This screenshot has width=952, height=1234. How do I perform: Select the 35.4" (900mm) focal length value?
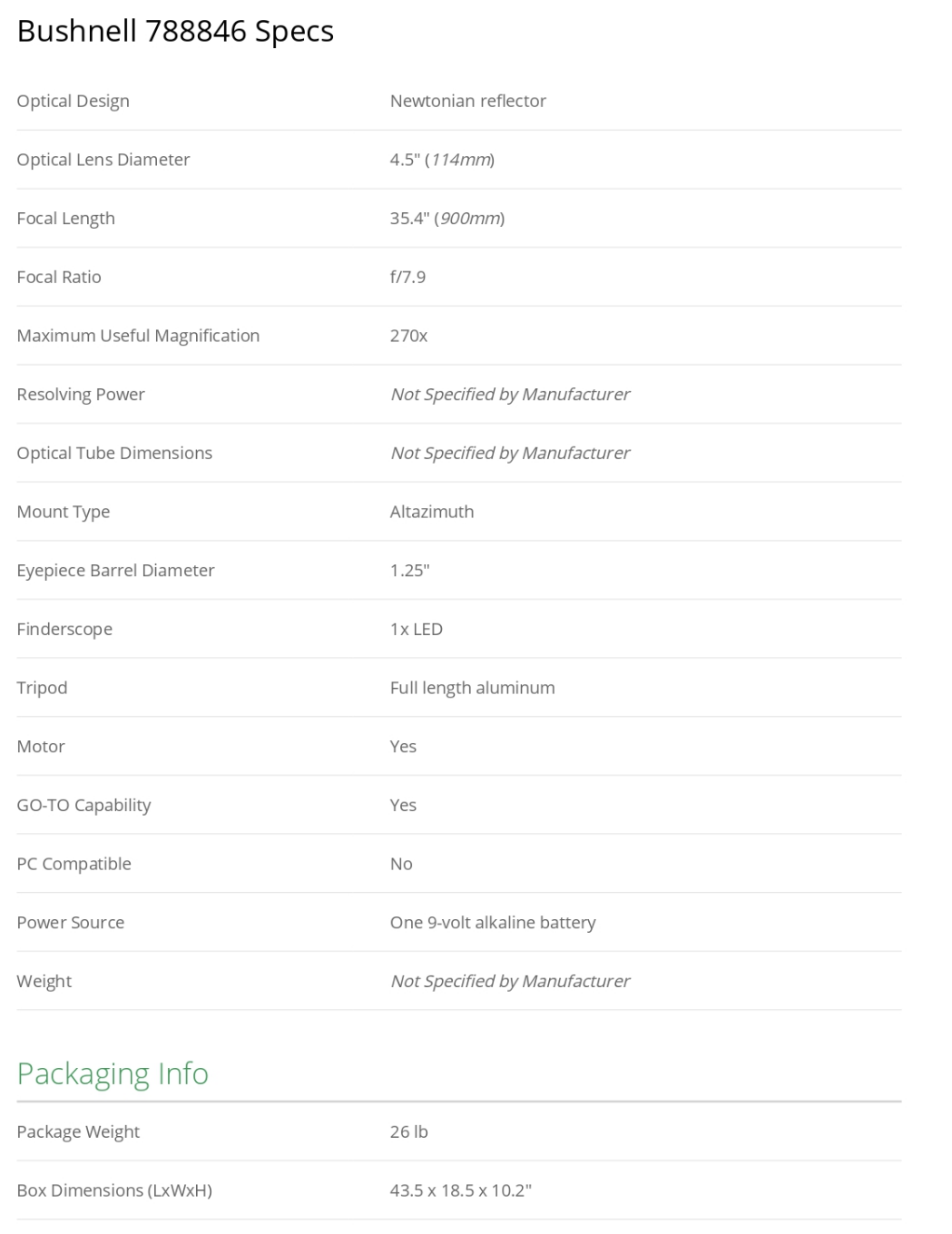(447, 219)
